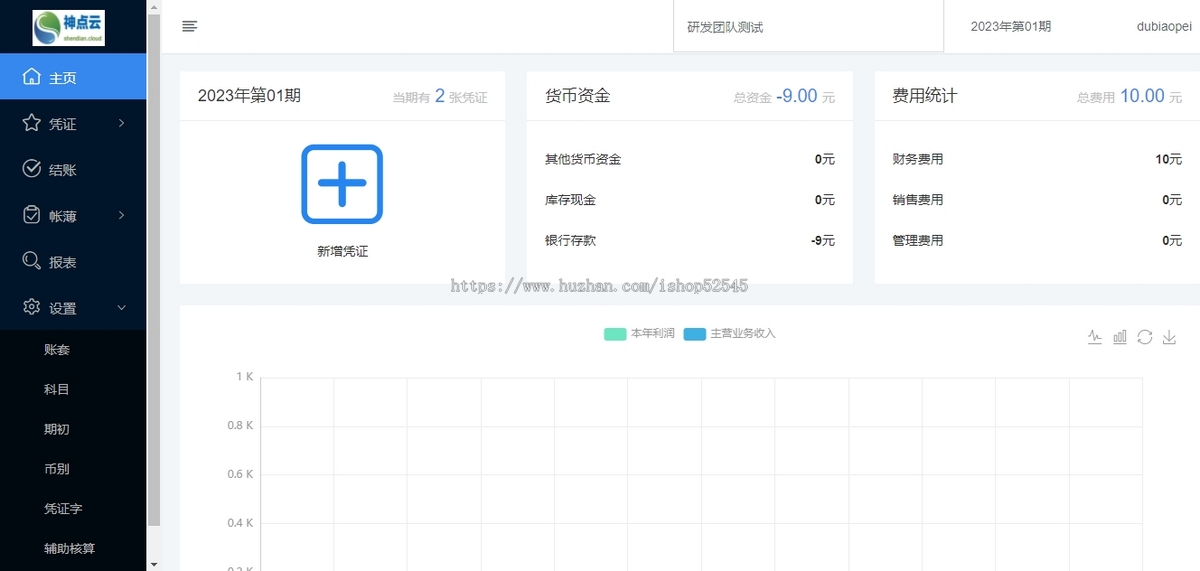Open the 科目 settings submenu

pos(73,389)
